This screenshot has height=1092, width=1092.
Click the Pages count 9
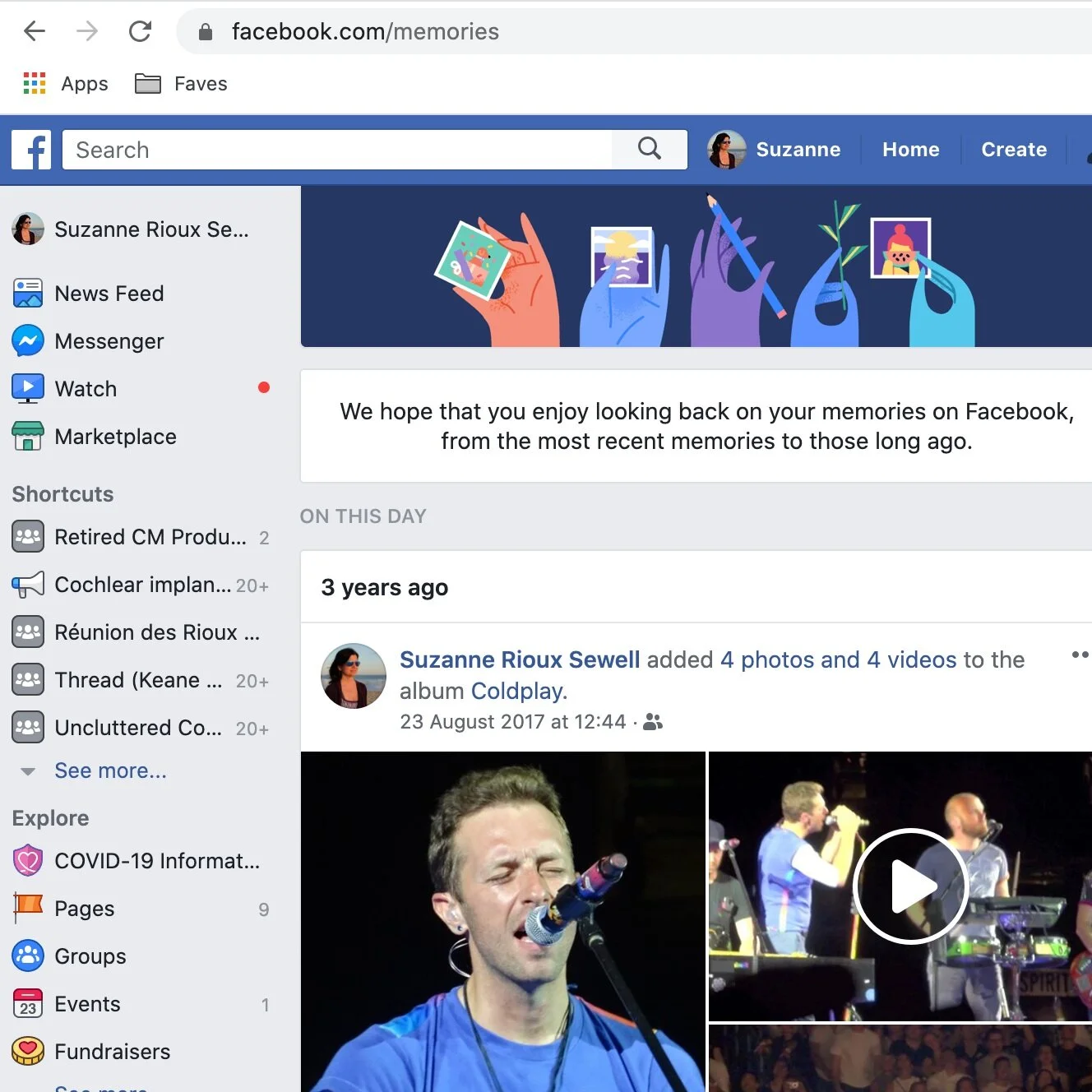coord(264,909)
